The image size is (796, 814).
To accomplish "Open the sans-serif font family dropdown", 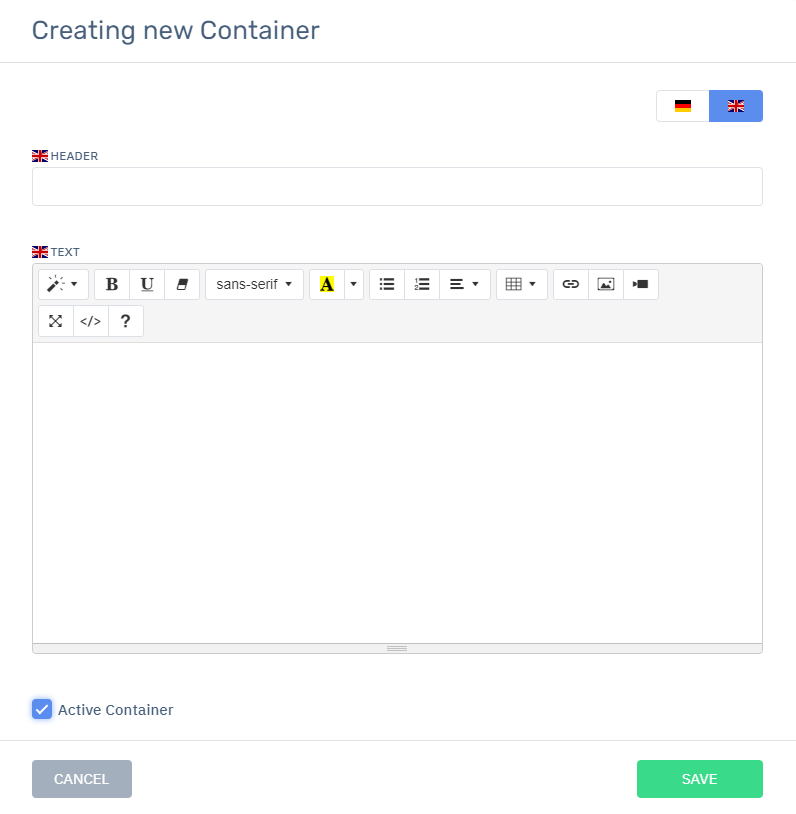I will pyautogui.click(x=254, y=284).
